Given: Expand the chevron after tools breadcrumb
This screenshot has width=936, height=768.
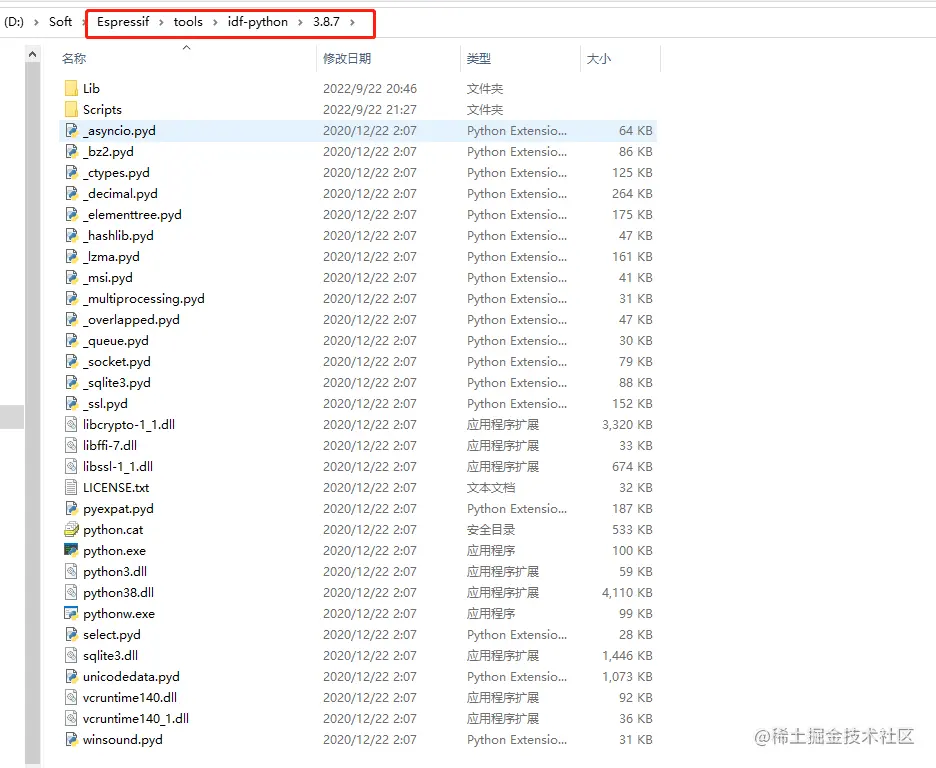Looking at the screenshot, I should 215,22.
